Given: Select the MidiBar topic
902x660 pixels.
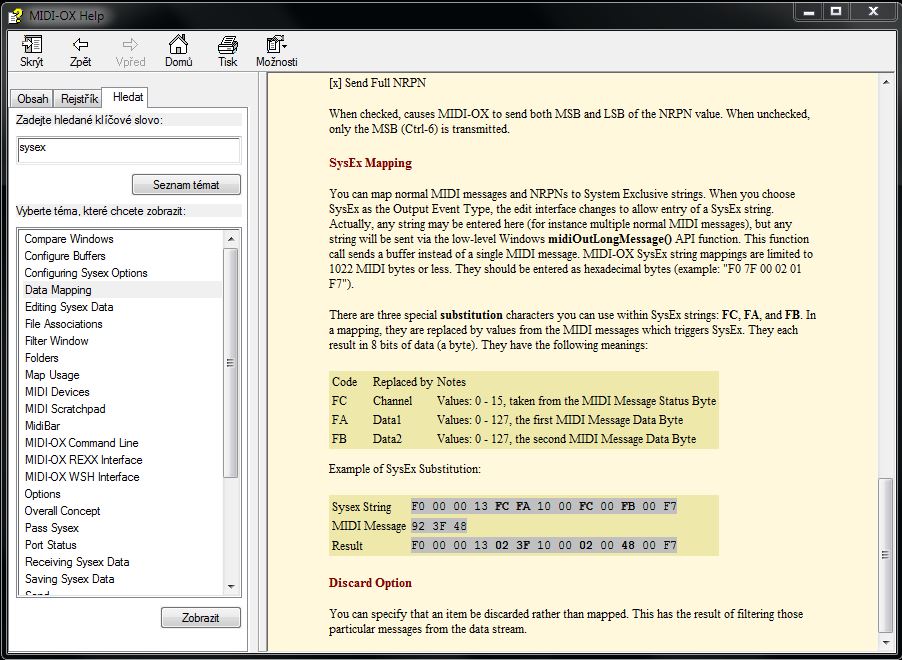Looking at the screenshot, I should click(43, 426).
